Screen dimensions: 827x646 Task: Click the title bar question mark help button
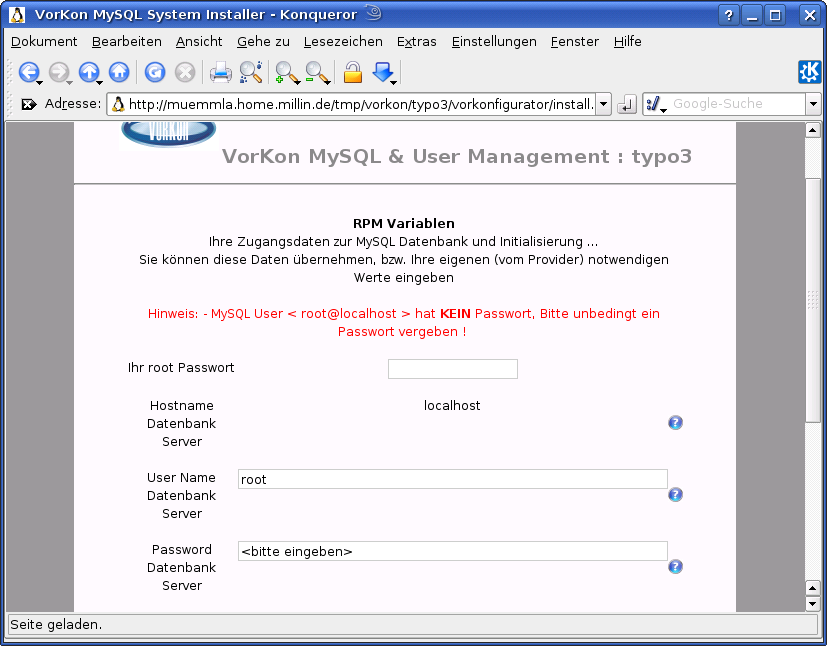point(728,15)
